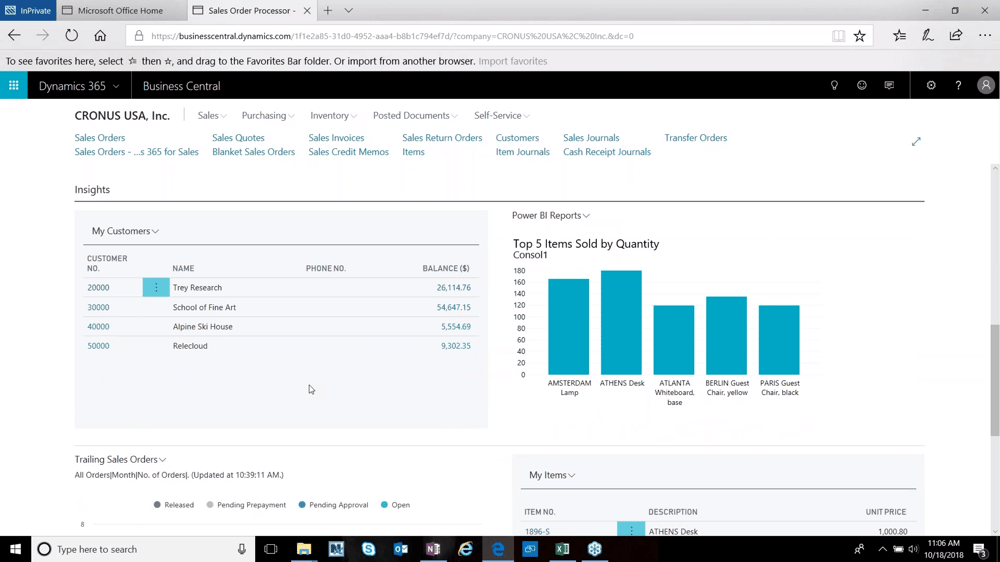This screenshot has height=562, width=1000.
Task: Expand the Purchasing menu
Action: point(268,115)
